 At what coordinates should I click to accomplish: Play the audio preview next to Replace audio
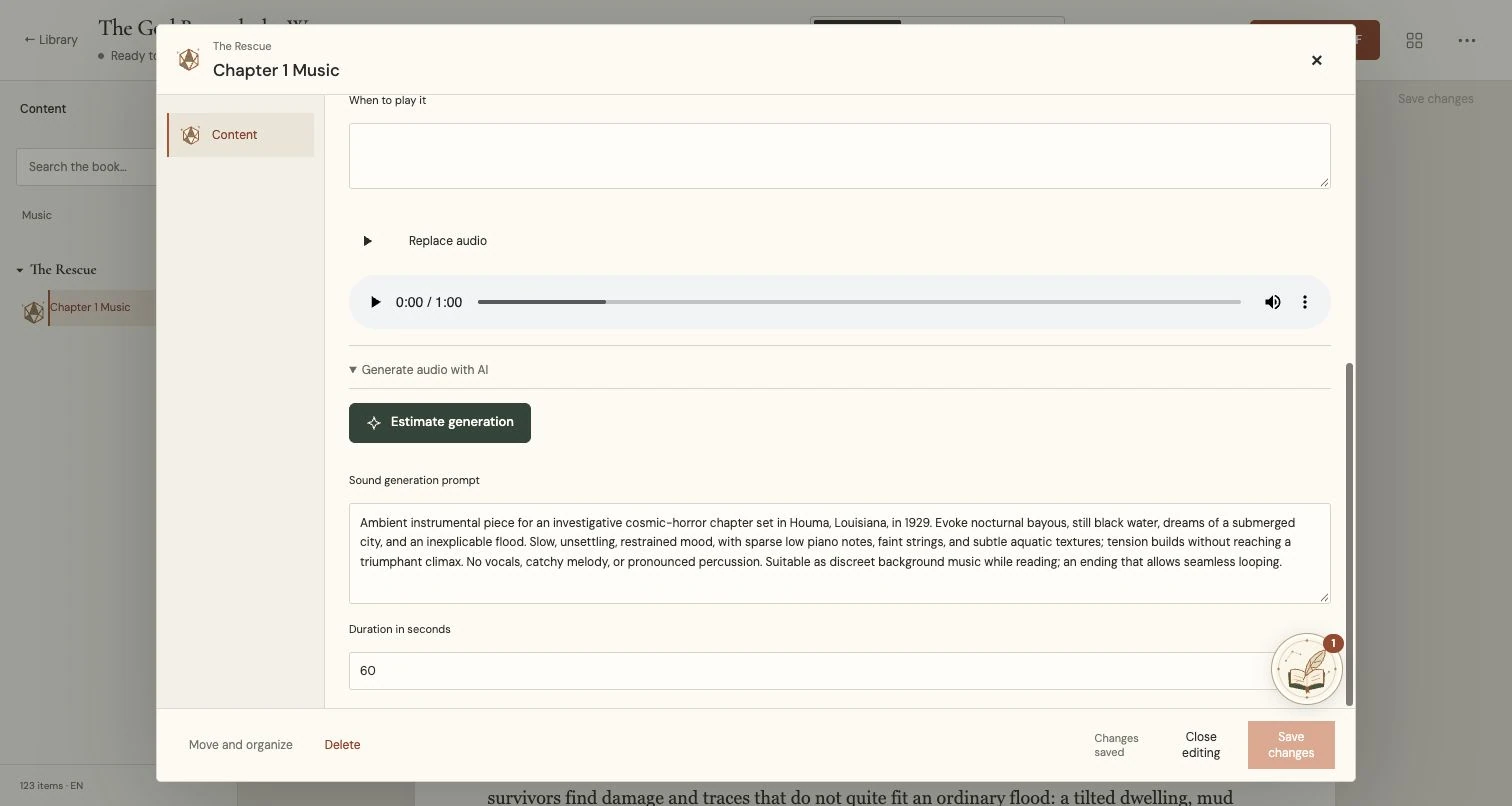click(367, 241)
